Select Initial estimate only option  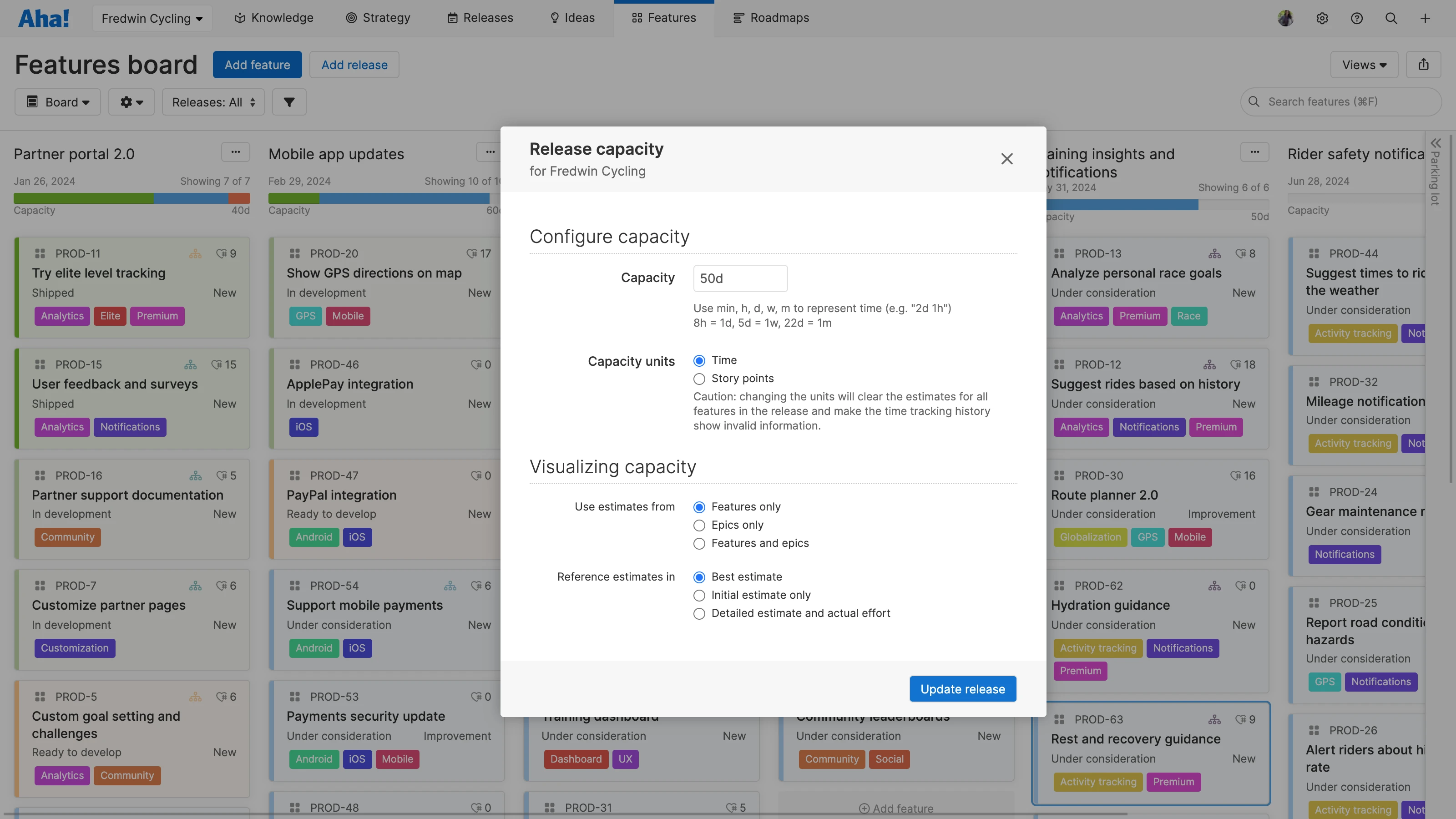[x=699, y=595]
